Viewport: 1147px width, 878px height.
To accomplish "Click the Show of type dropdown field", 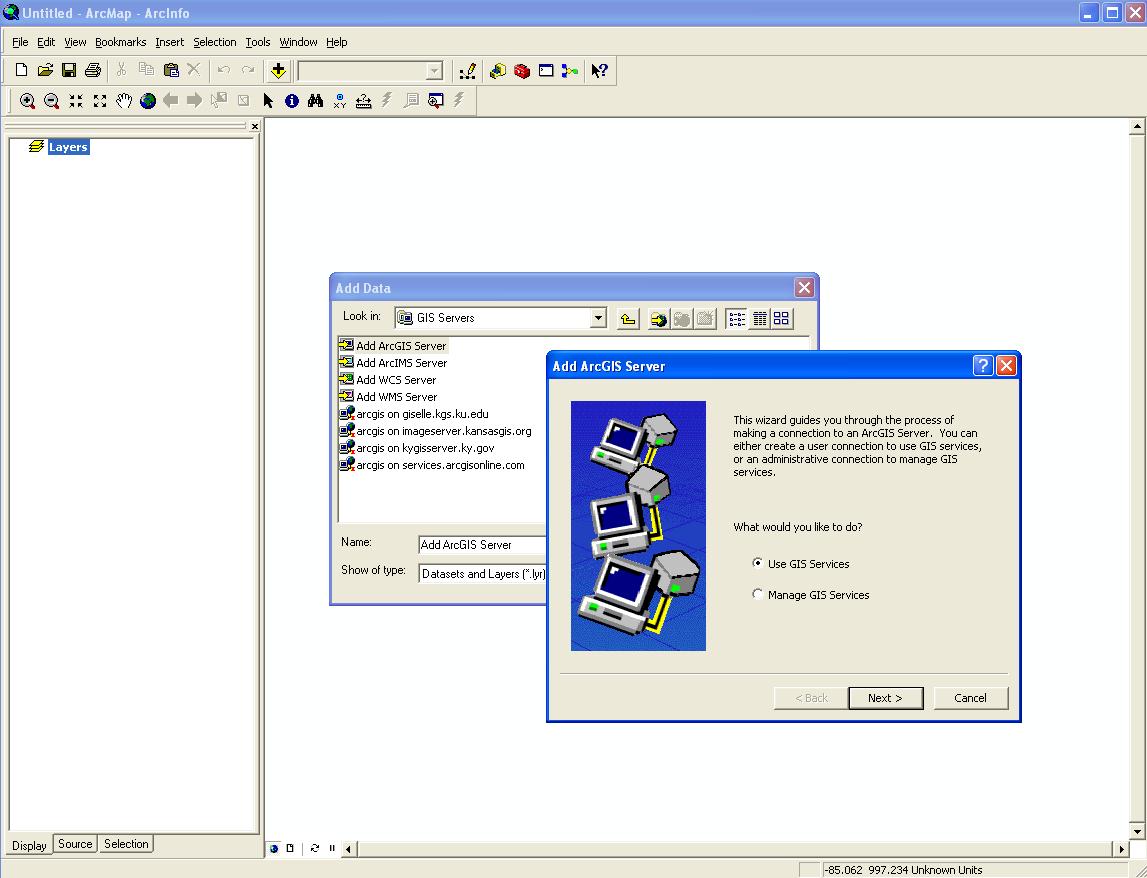I will 483,574.
